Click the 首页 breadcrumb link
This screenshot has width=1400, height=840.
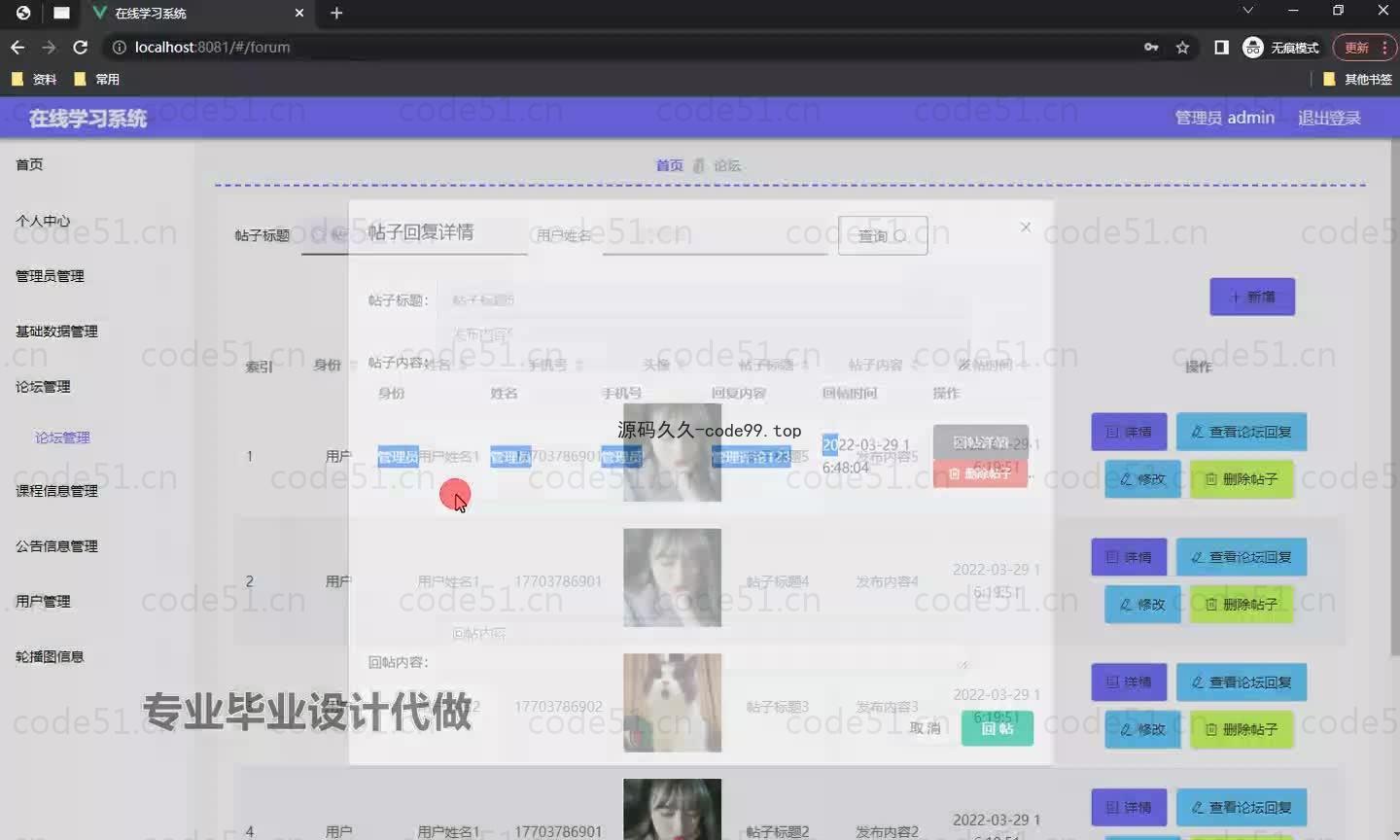click(669, 165)
